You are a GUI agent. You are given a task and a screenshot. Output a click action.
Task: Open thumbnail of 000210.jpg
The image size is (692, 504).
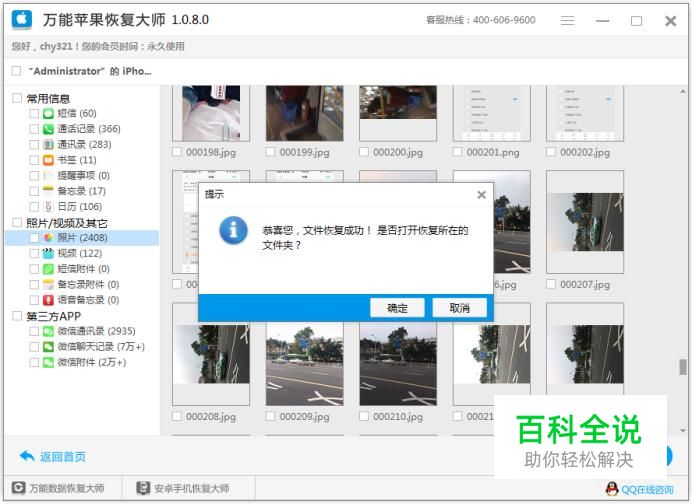(x=398, y=364)
